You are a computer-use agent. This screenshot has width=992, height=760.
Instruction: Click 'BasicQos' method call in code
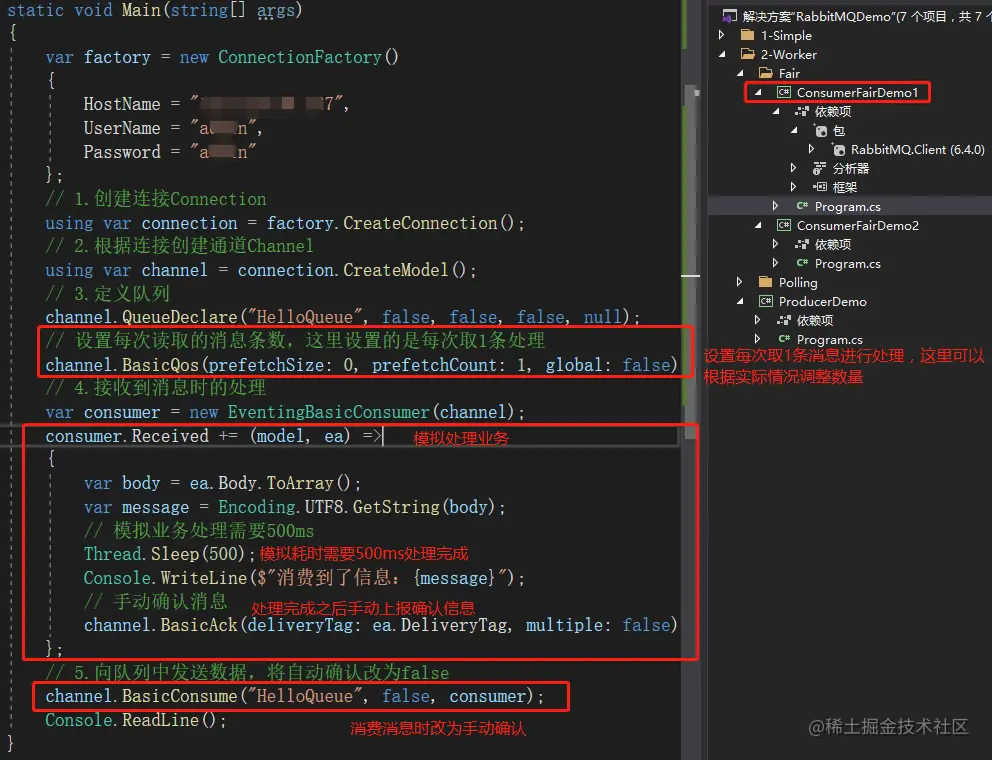tap(161, 365)
